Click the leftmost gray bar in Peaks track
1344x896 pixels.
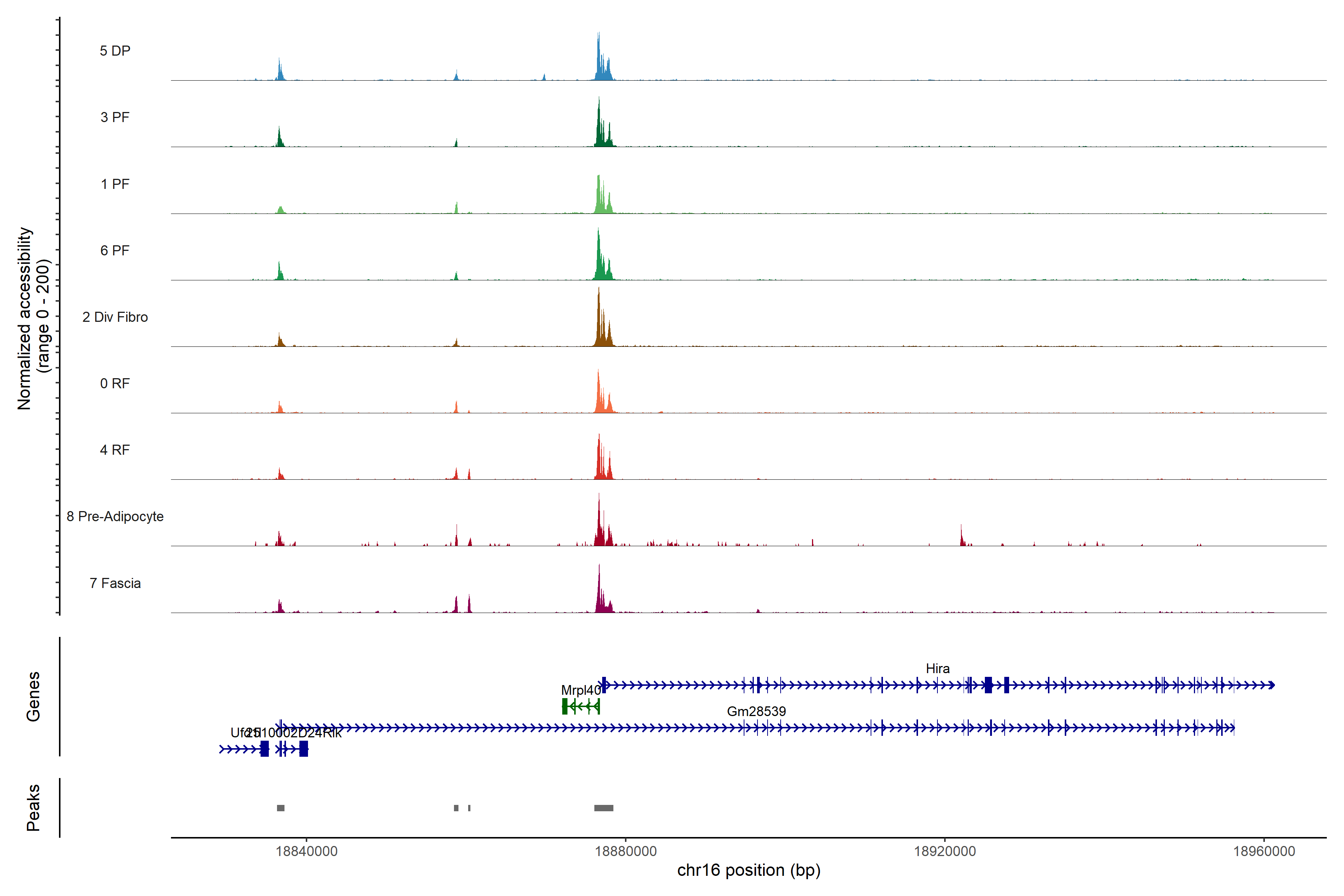pos(281,808)
